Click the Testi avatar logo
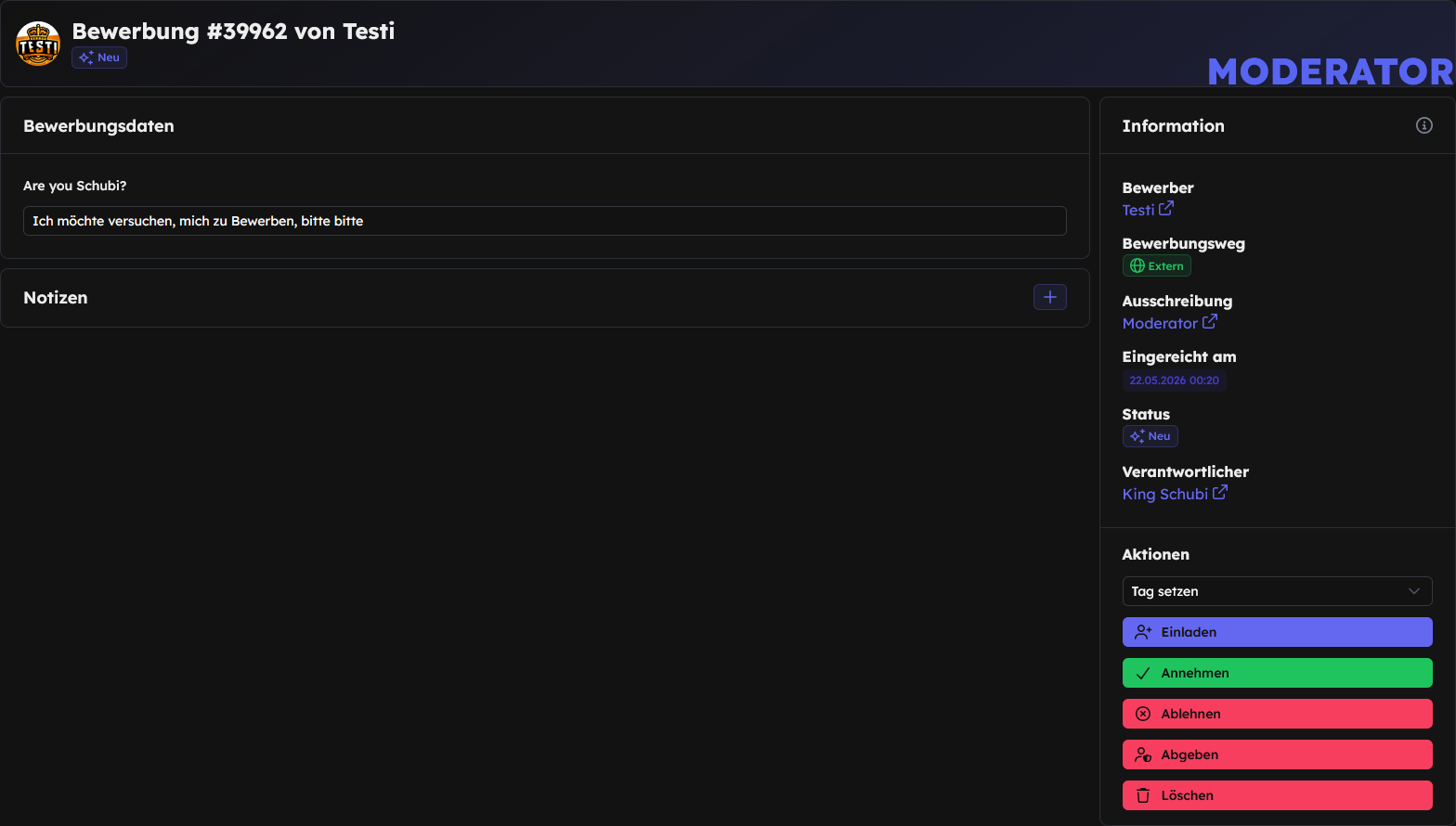Screen dimensions: 1456x826 38,44
